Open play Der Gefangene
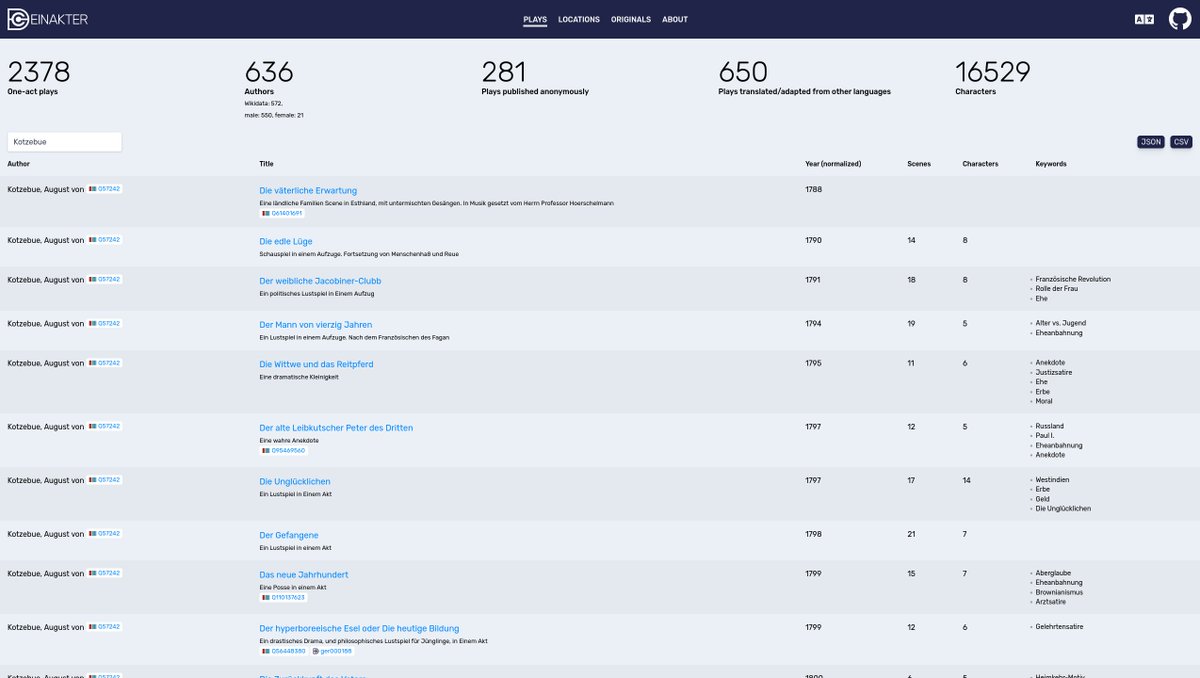 point(289,536)
